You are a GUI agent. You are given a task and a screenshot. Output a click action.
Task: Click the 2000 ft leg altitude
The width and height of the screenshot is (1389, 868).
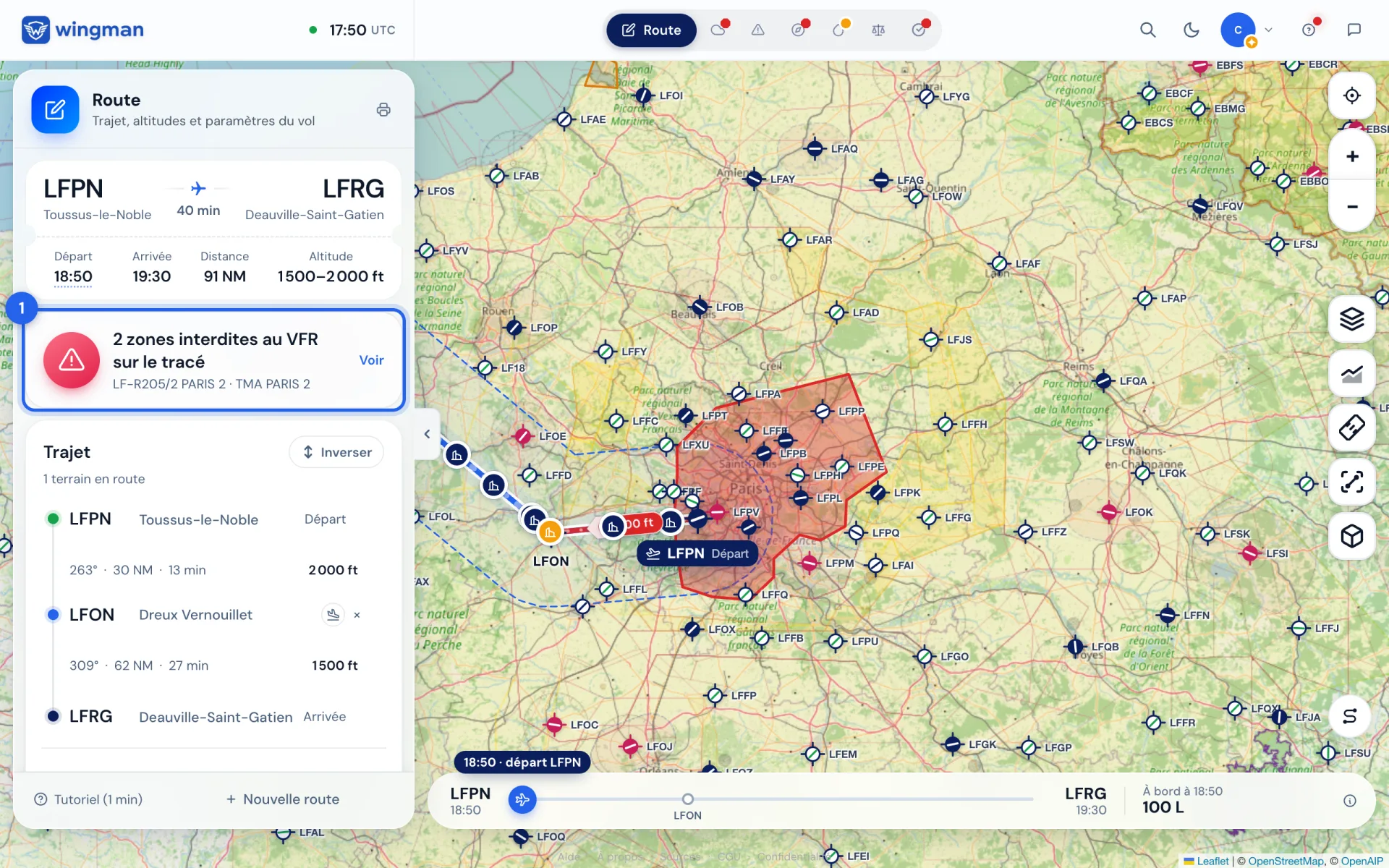coord(333,570)
